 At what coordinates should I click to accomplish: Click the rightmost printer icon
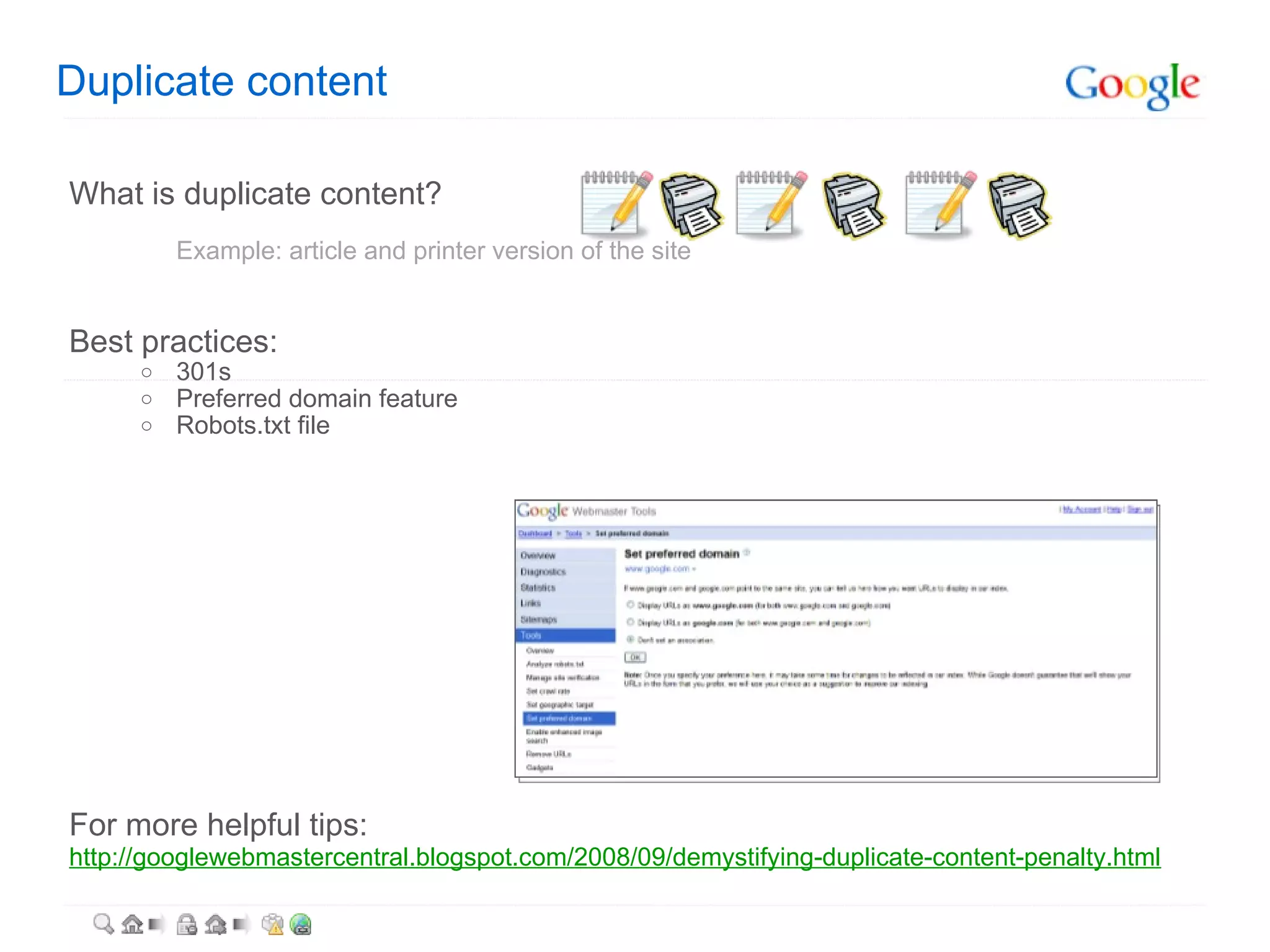[1019, 206]
